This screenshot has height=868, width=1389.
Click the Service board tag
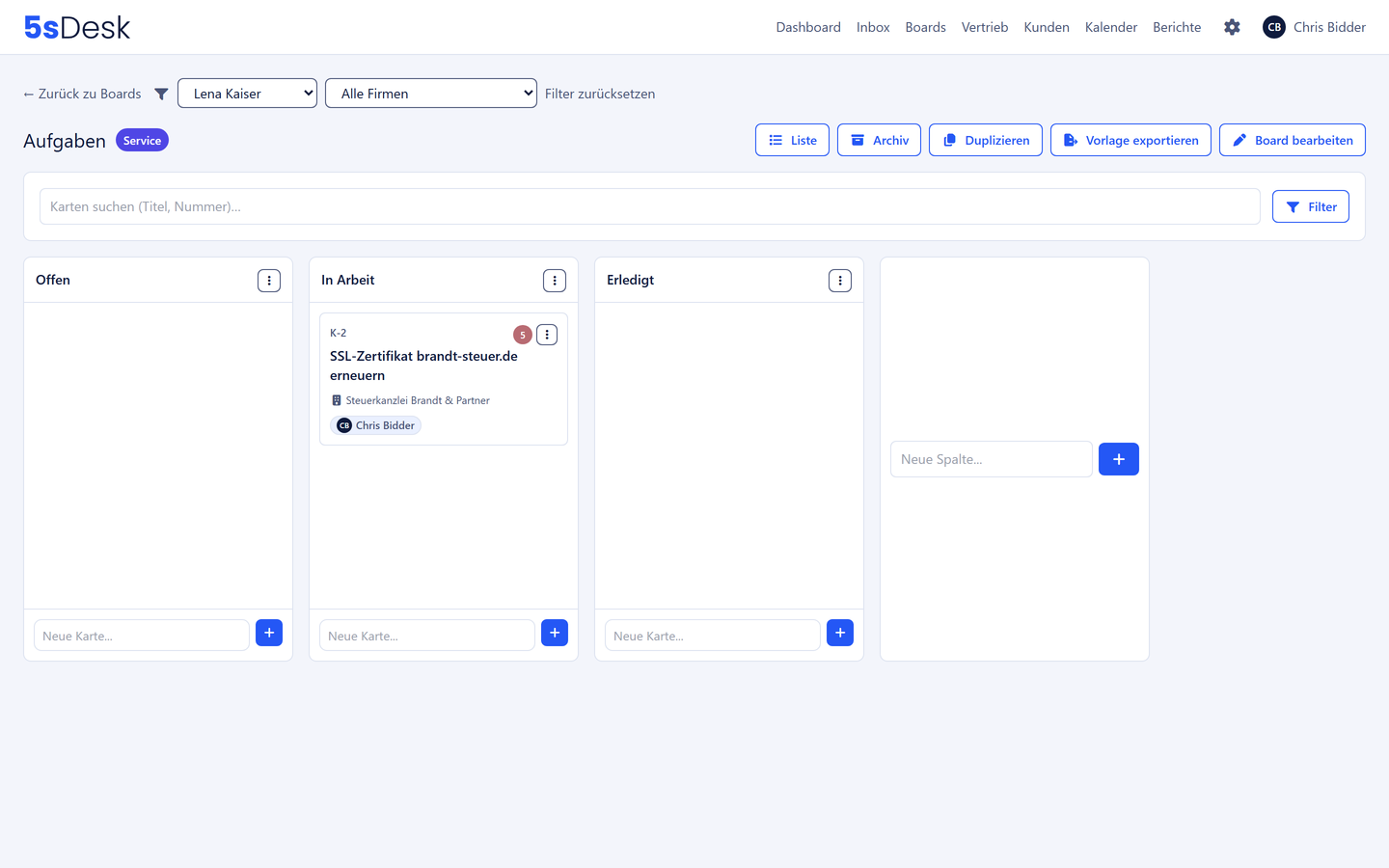click(x=142, y=141)
